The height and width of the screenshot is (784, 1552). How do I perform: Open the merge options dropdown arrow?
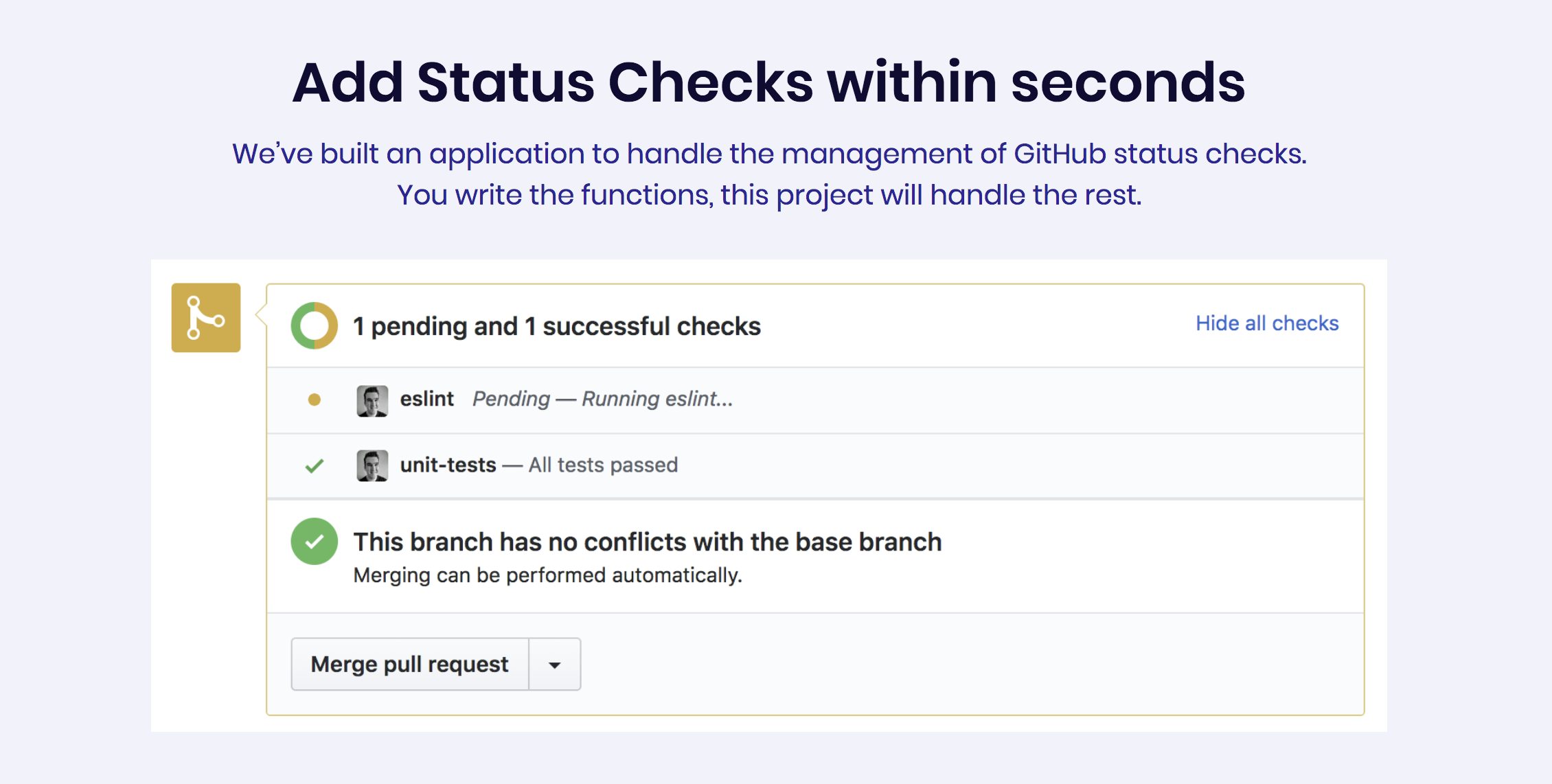pos(554,663)
